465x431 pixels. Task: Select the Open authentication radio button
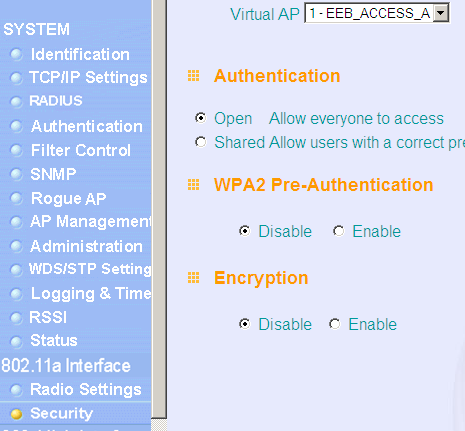tap(201, 118)
